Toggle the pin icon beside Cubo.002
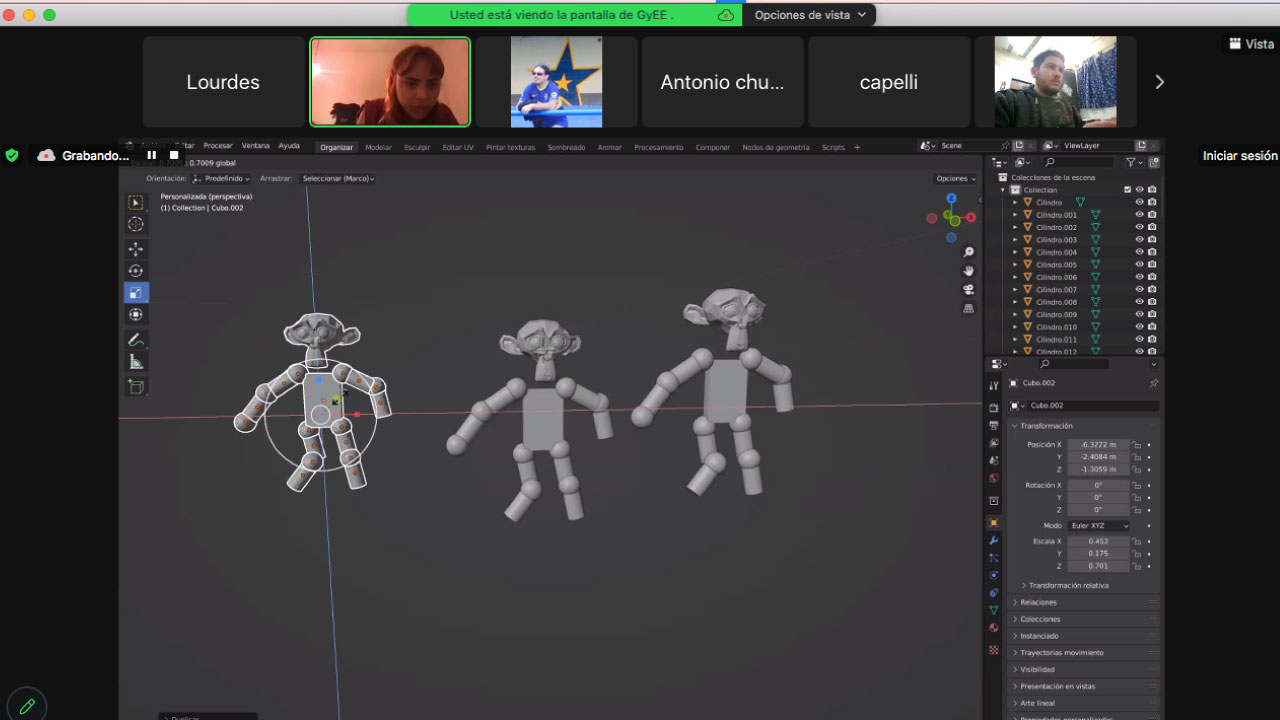The width and height of the screenshot is (1280, 720). click(1153, 383)
